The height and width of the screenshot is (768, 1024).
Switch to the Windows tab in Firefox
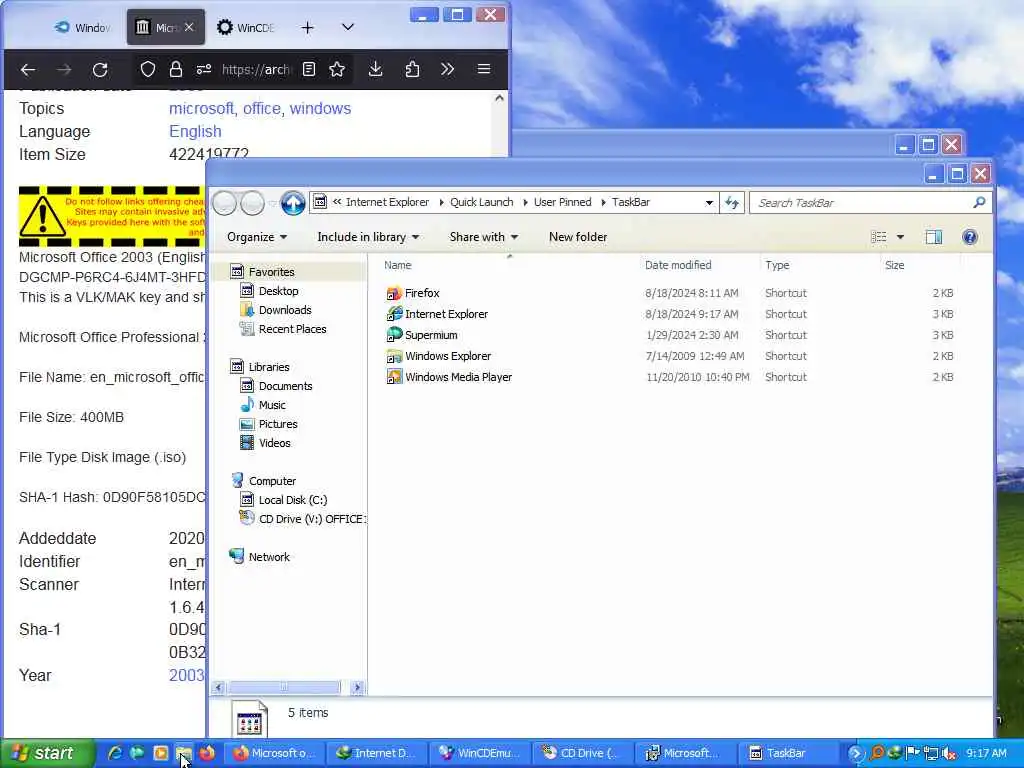coord(82,27)
